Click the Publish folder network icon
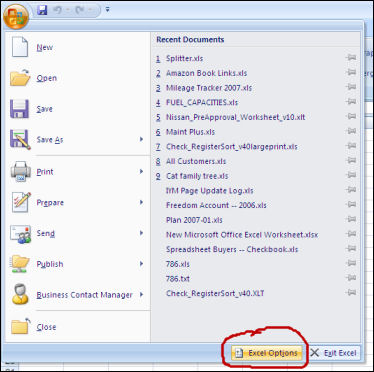 coord(20,264)
